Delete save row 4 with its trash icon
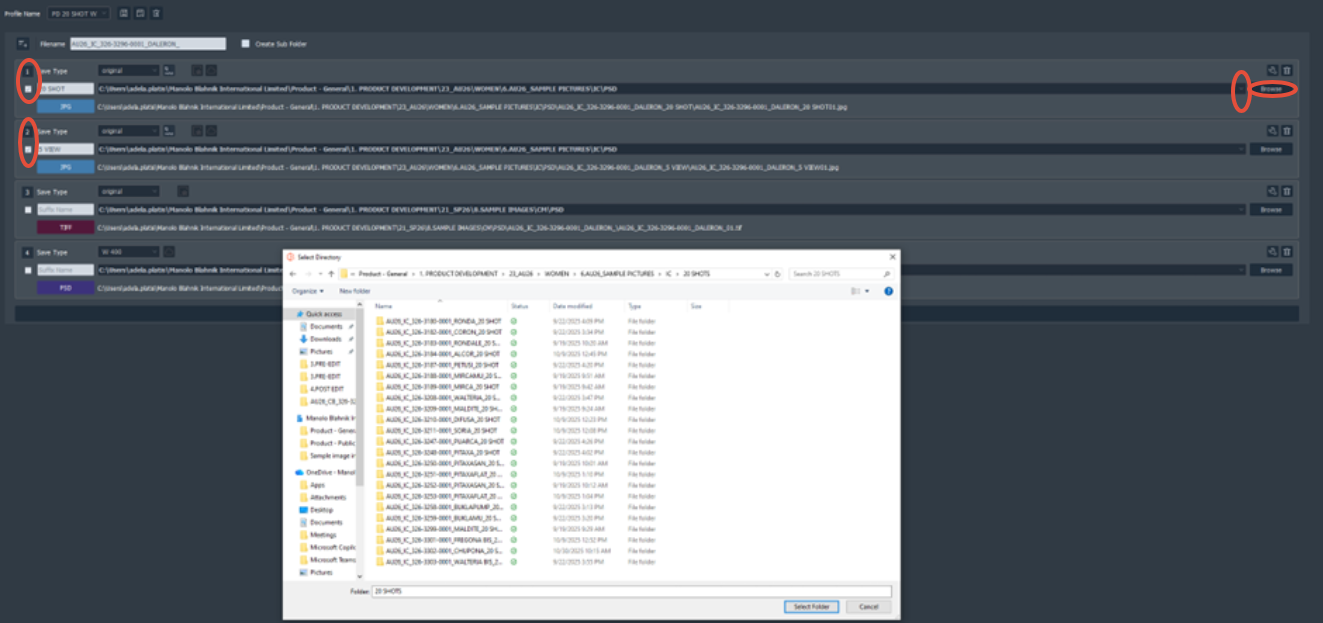The width and height of the screenshot is (1323, 623). pos(1287,252)
